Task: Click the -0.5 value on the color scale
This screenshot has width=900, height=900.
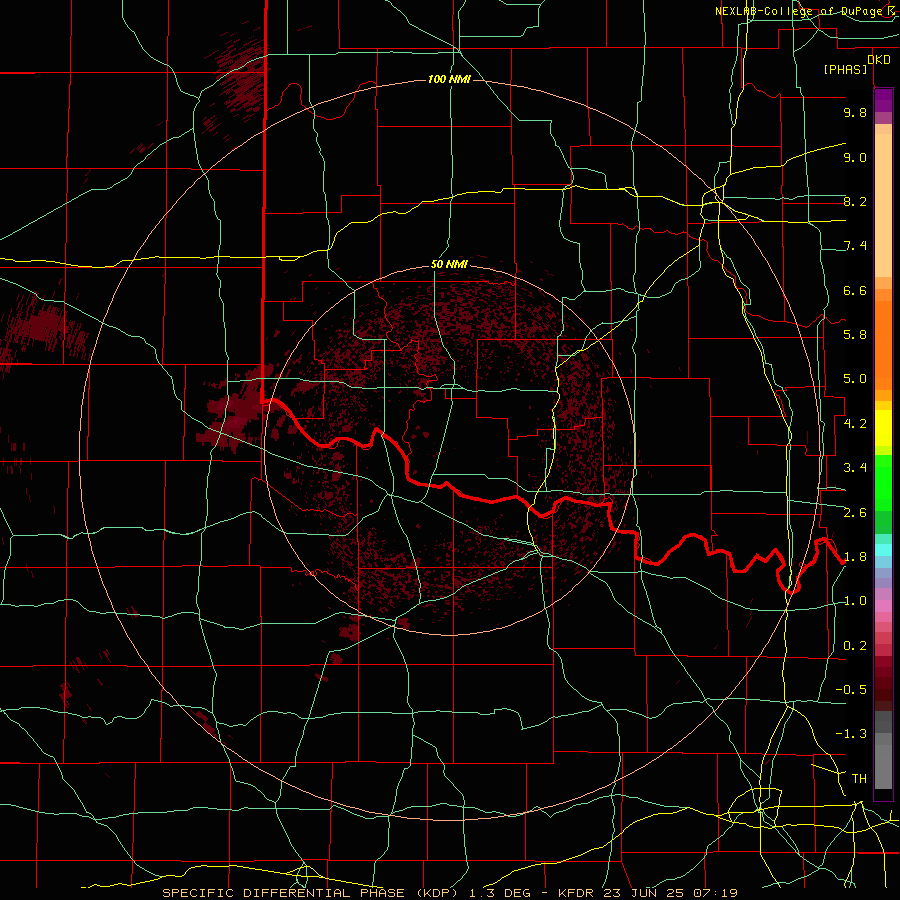Action: (x=851, y=690)
